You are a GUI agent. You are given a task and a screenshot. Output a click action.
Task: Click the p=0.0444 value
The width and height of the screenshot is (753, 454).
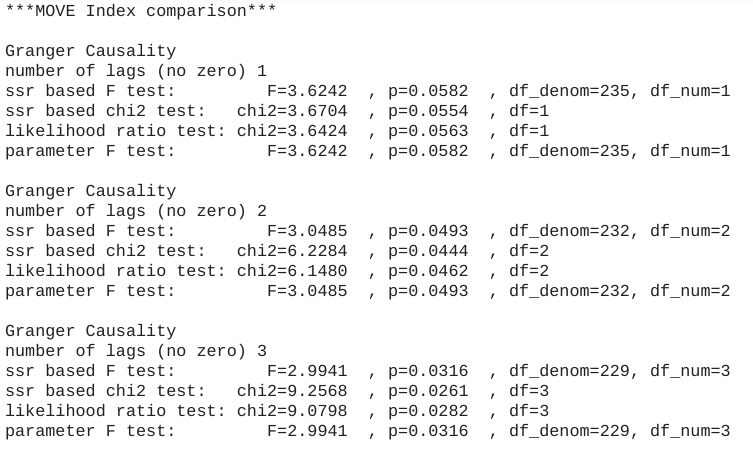click(427, 251)
